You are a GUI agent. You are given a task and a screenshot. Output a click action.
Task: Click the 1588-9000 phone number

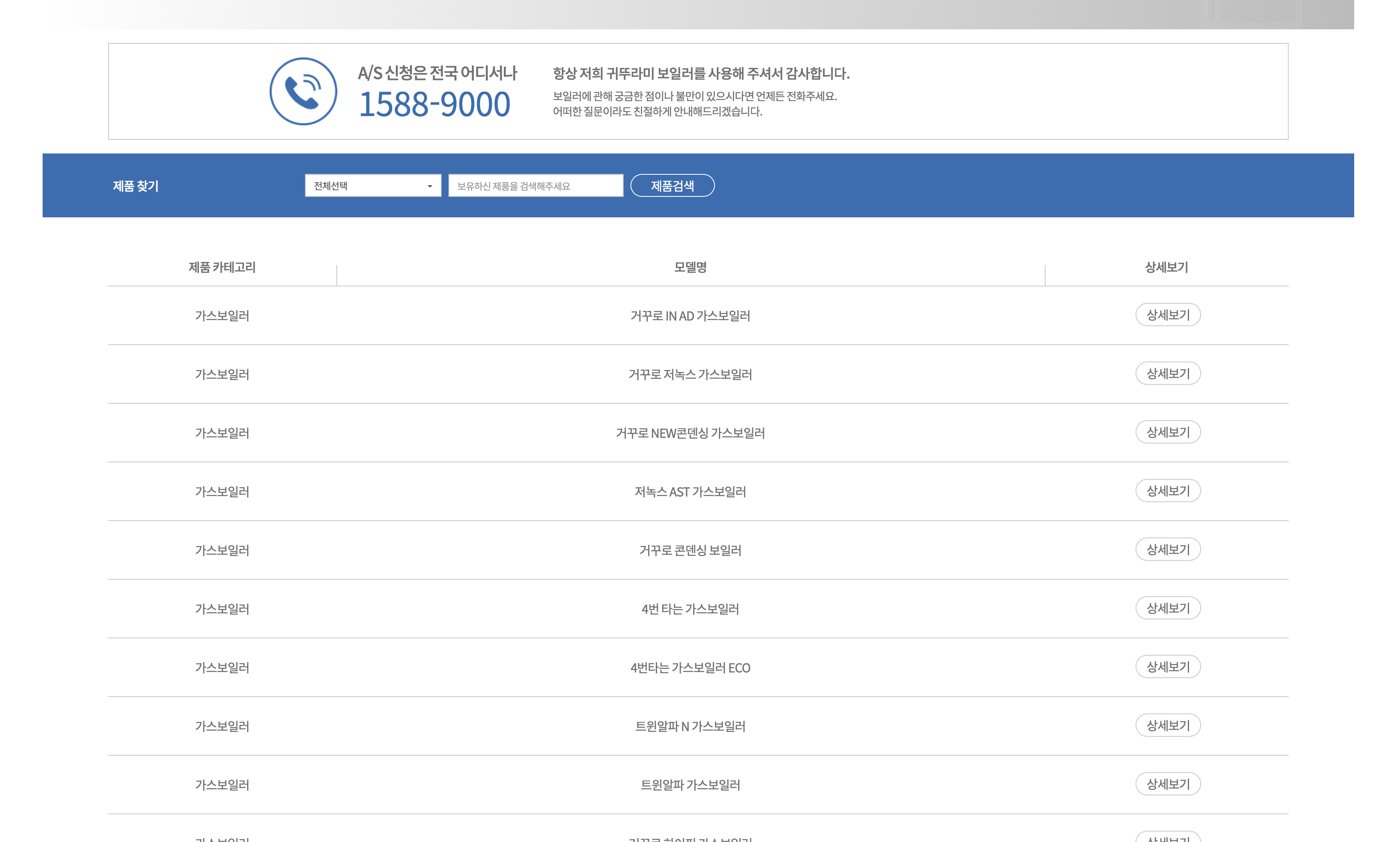(x=435, y=104)
